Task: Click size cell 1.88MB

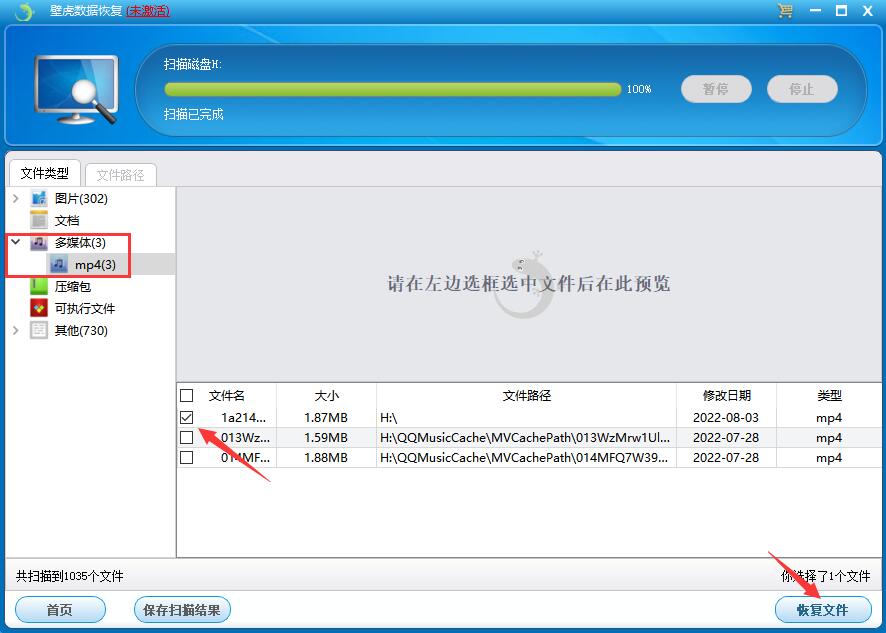Action: coord(326,457)
